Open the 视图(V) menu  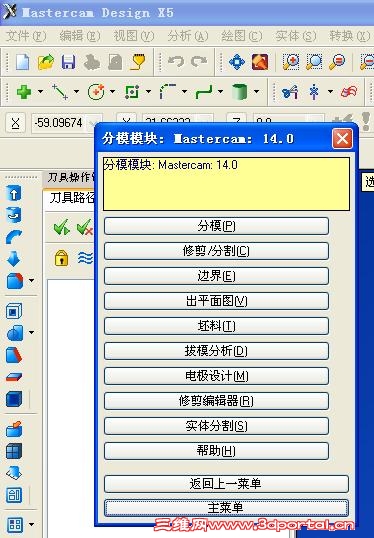point(134,36)
